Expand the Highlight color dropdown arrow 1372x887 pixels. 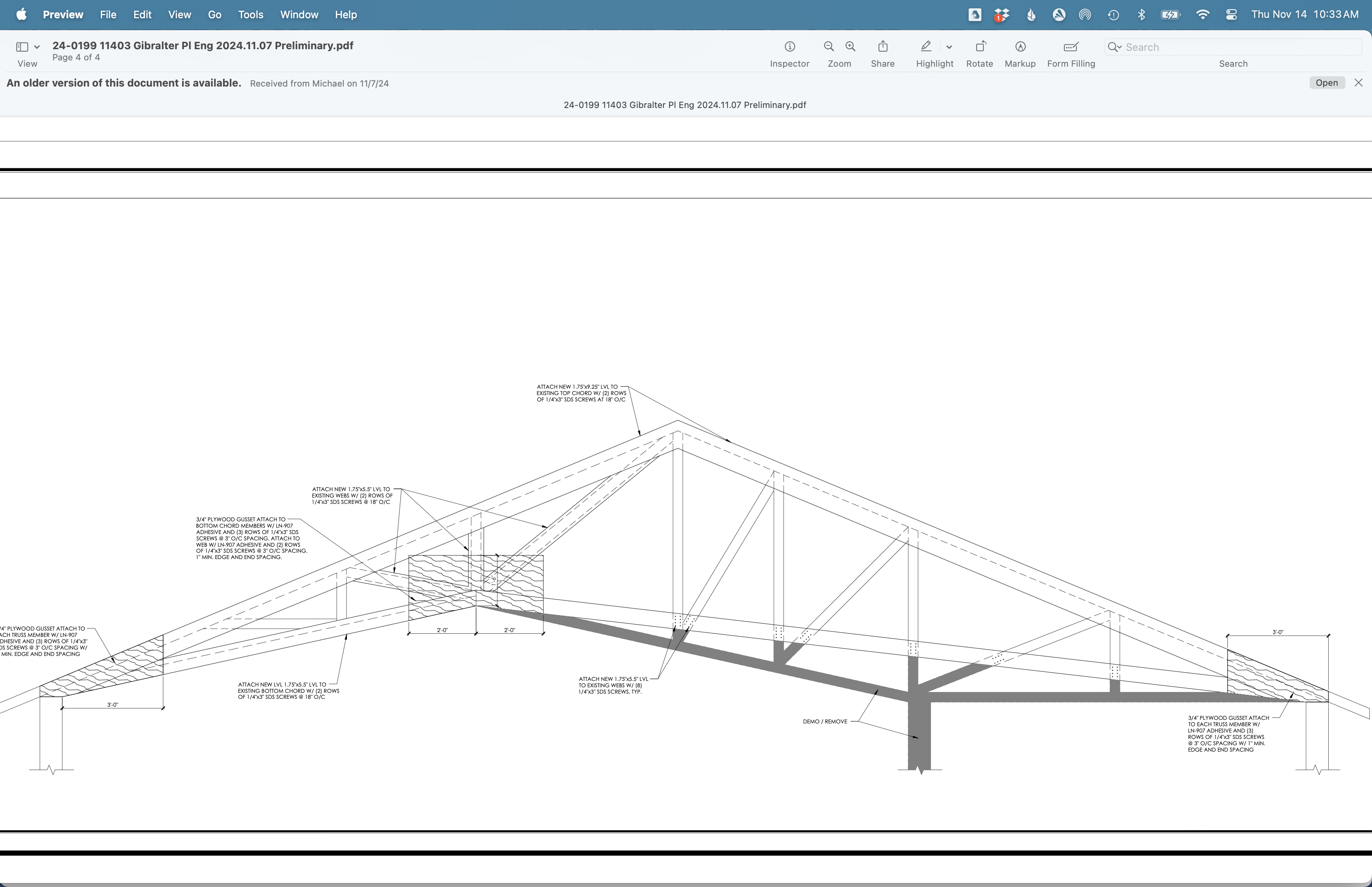coord(949,47)
